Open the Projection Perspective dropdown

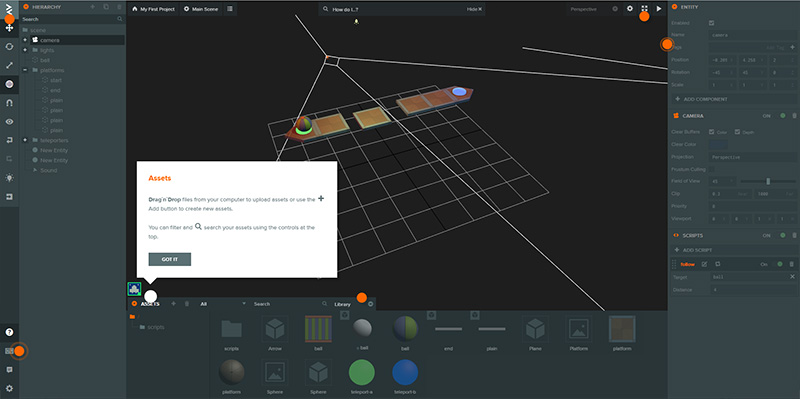click(x=752, y=157)
